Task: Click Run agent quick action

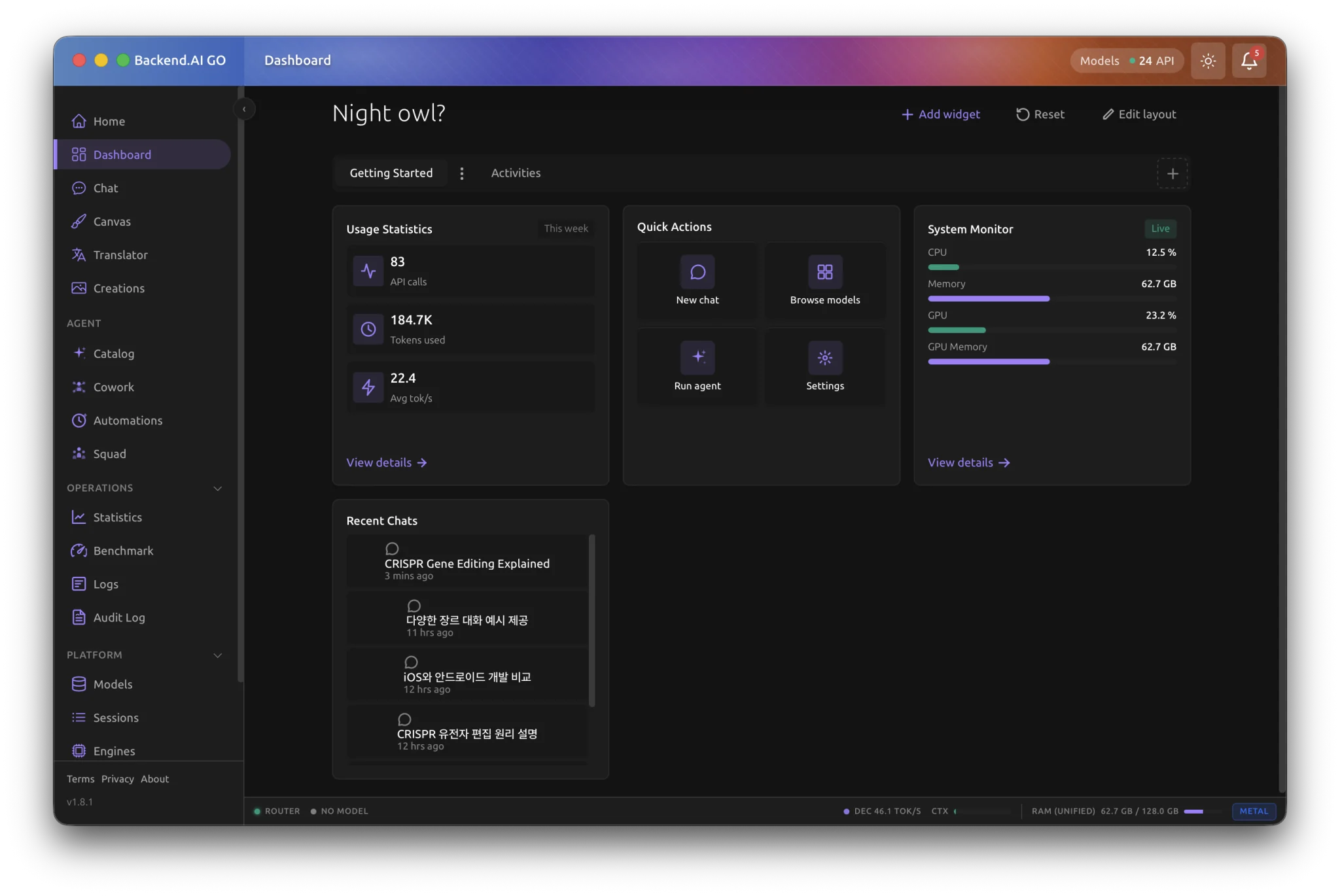Action: pos(697,367)
